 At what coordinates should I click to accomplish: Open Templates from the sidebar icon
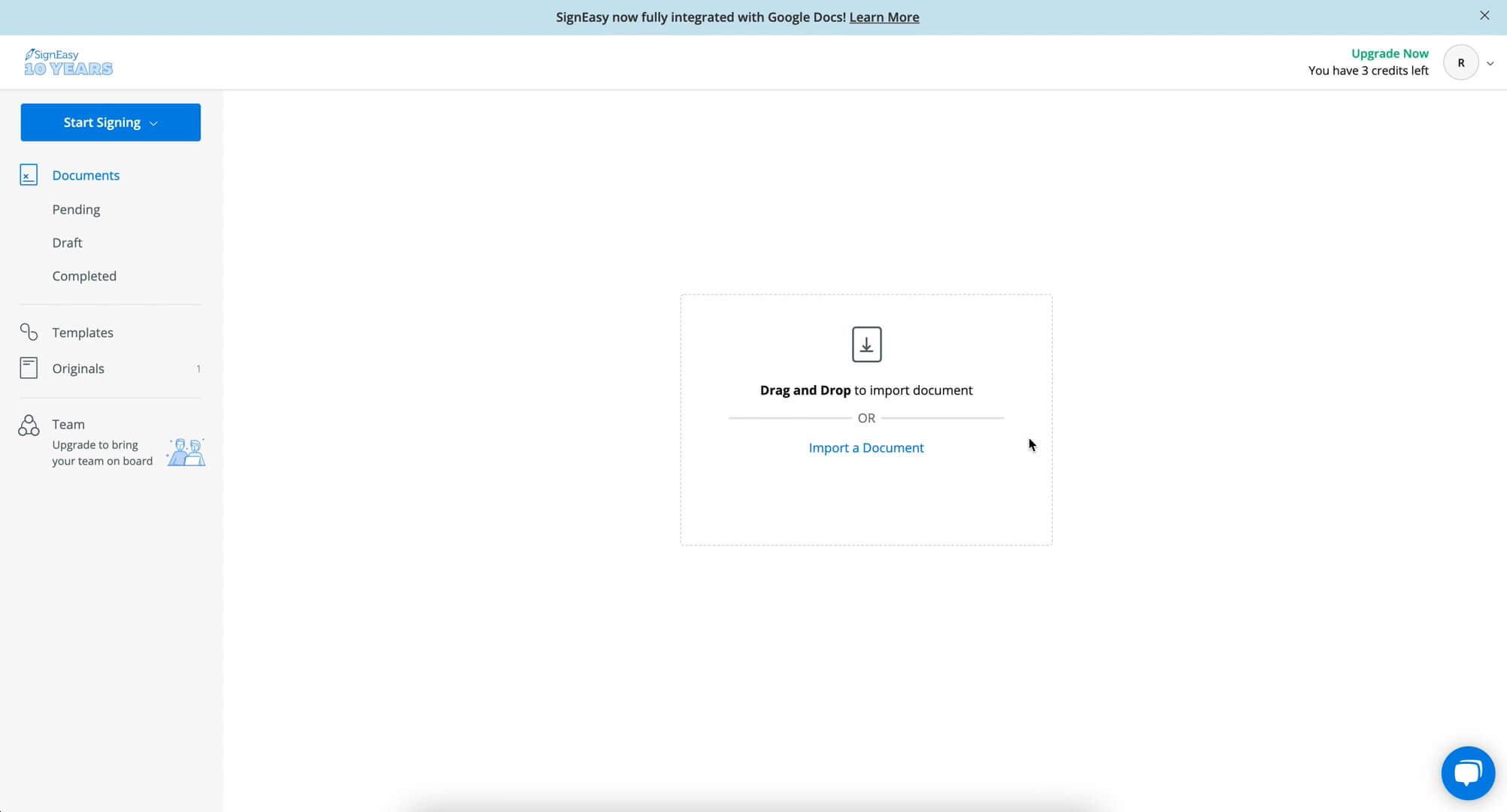coord(28,332)
